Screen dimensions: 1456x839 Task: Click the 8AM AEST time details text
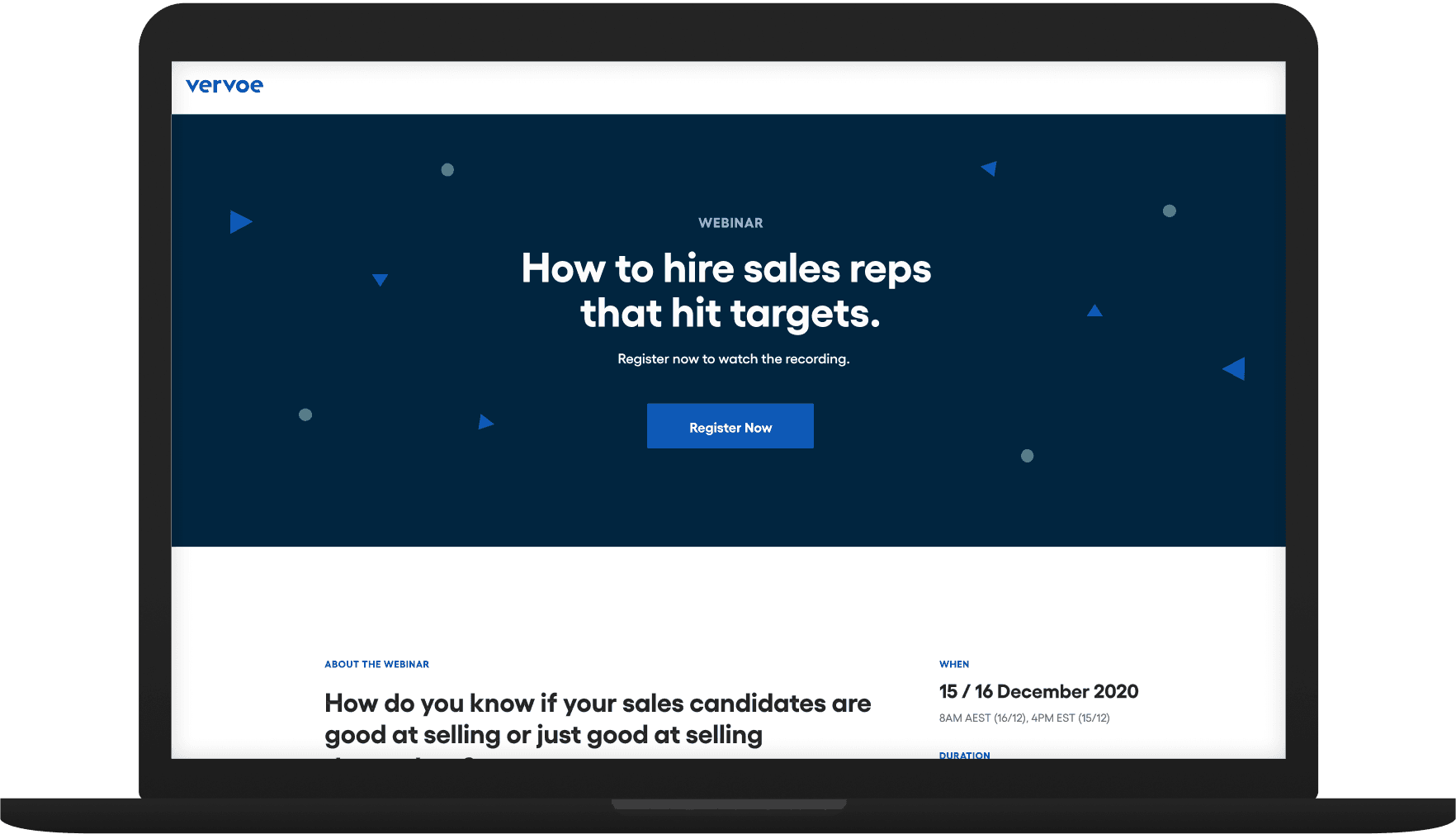click(x=1024, y=718)
